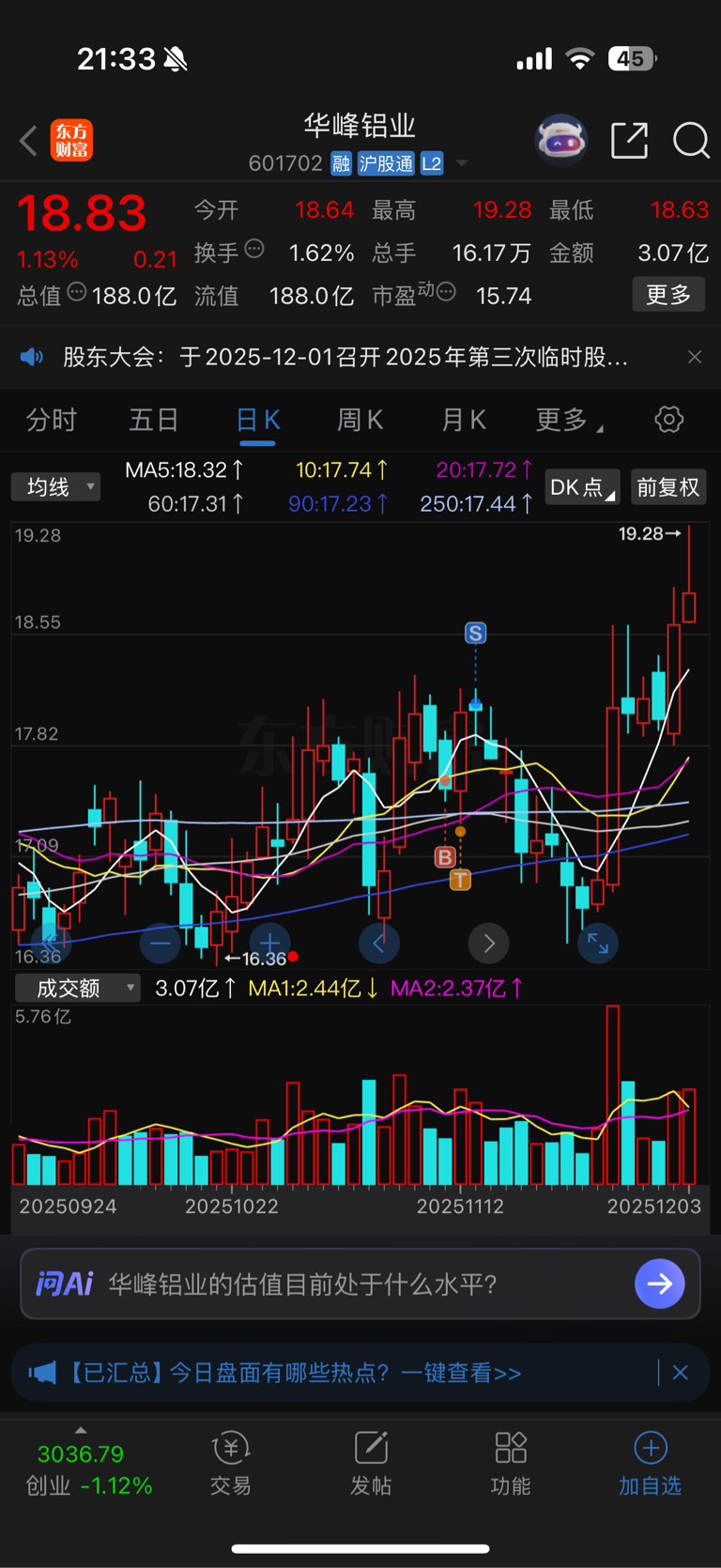Zoom in chart with plus button
The width and height of the screenshot is (721, 1568).
click(x=269, y=943)
